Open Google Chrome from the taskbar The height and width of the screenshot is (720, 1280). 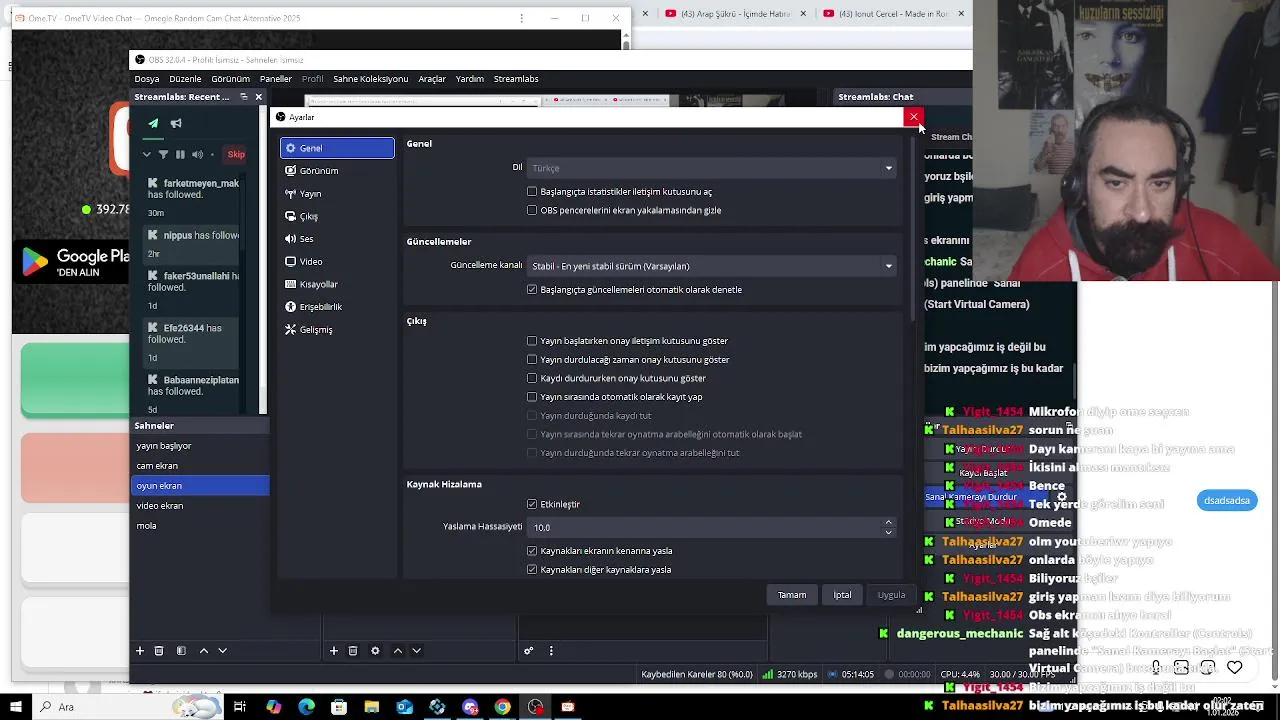[503, 707]
